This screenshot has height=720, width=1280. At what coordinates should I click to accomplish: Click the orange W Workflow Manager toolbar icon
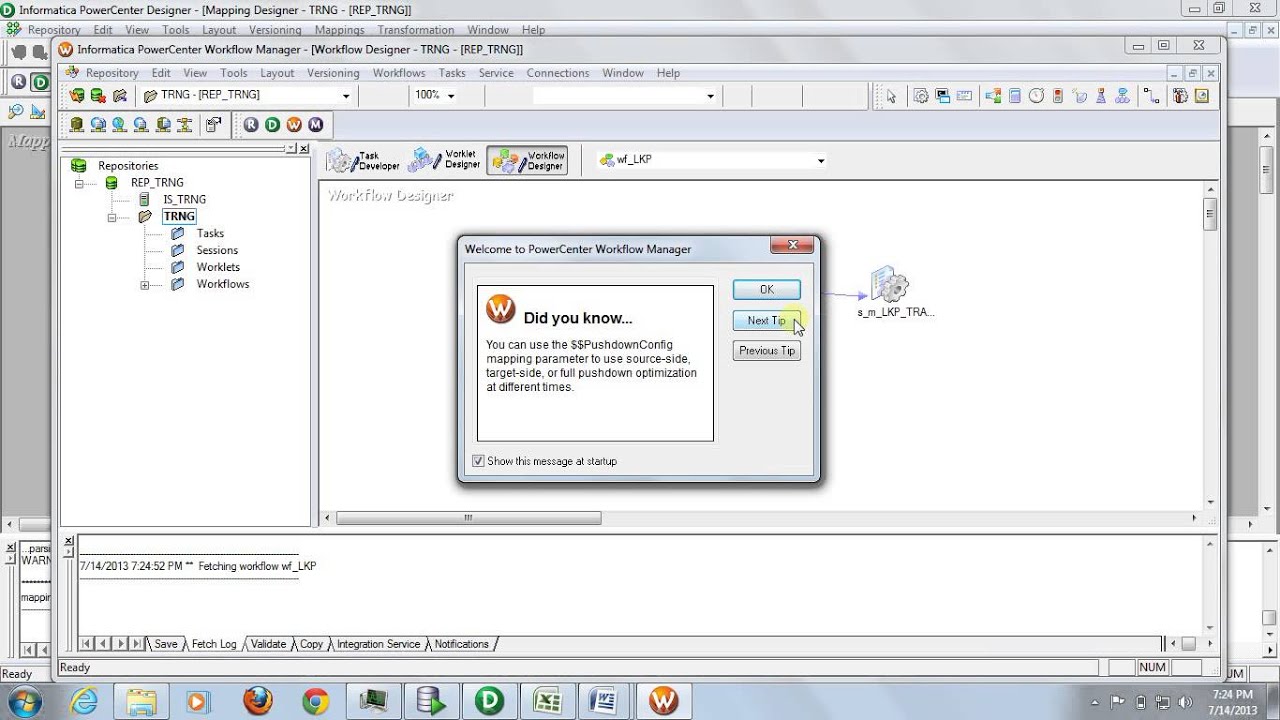pyautogui.click(x=294, y=124)
